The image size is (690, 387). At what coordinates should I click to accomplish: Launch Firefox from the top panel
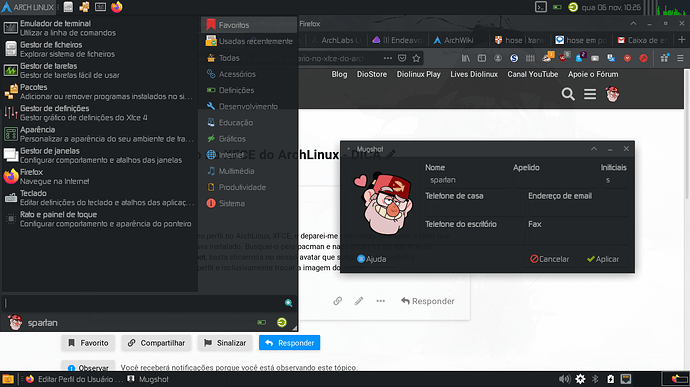(x=117, y=7)
